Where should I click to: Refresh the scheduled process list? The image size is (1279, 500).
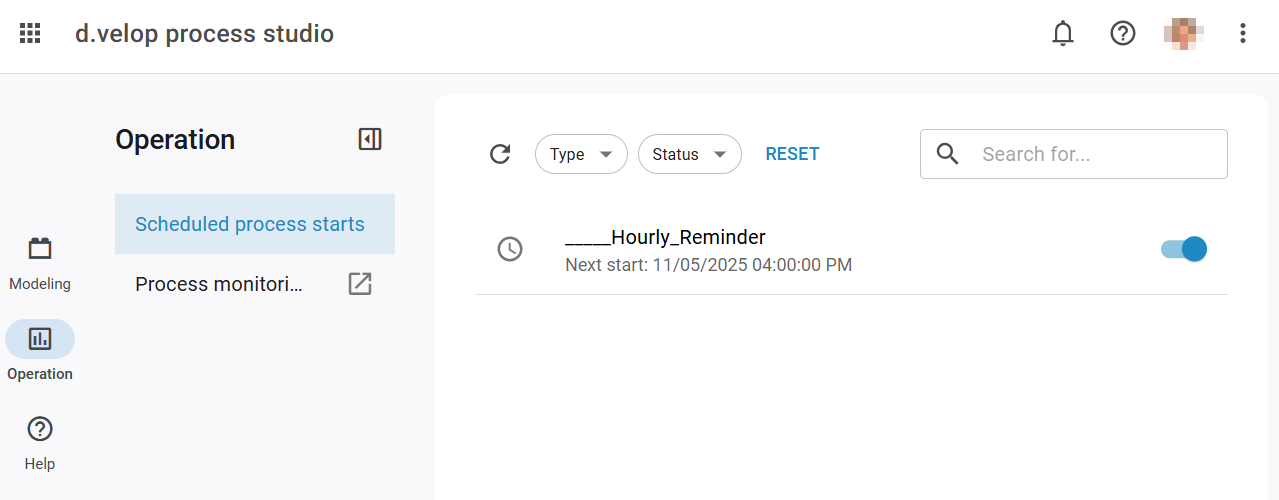[500, 154]
